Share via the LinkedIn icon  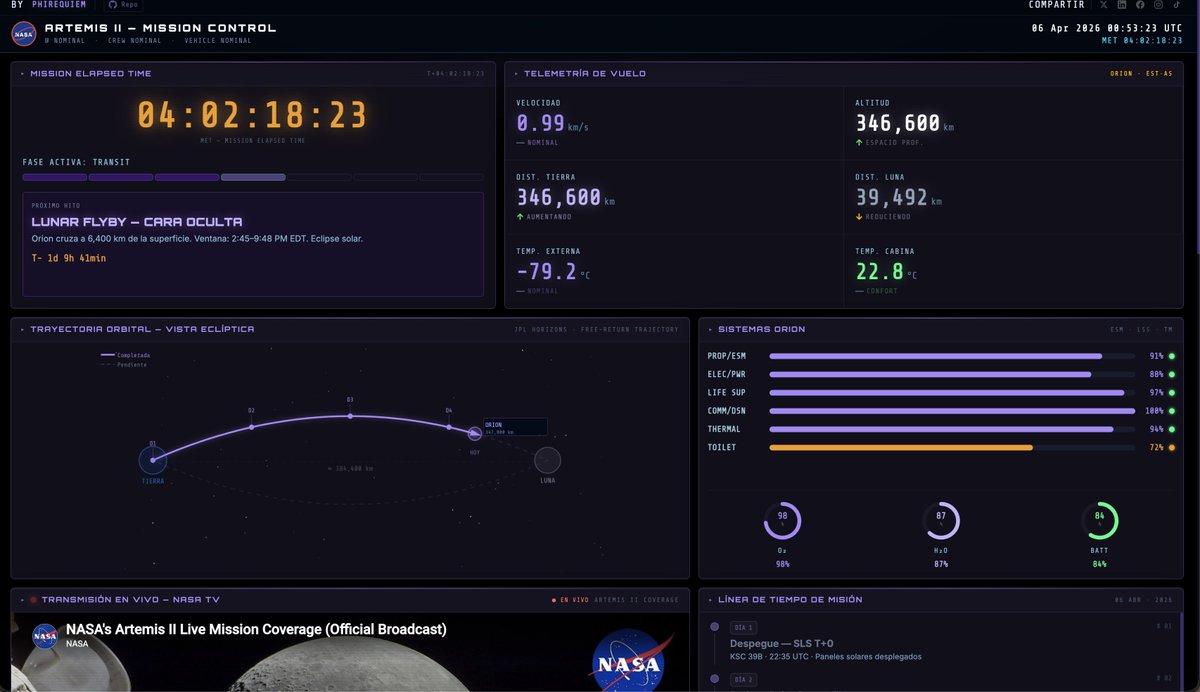1122,5
